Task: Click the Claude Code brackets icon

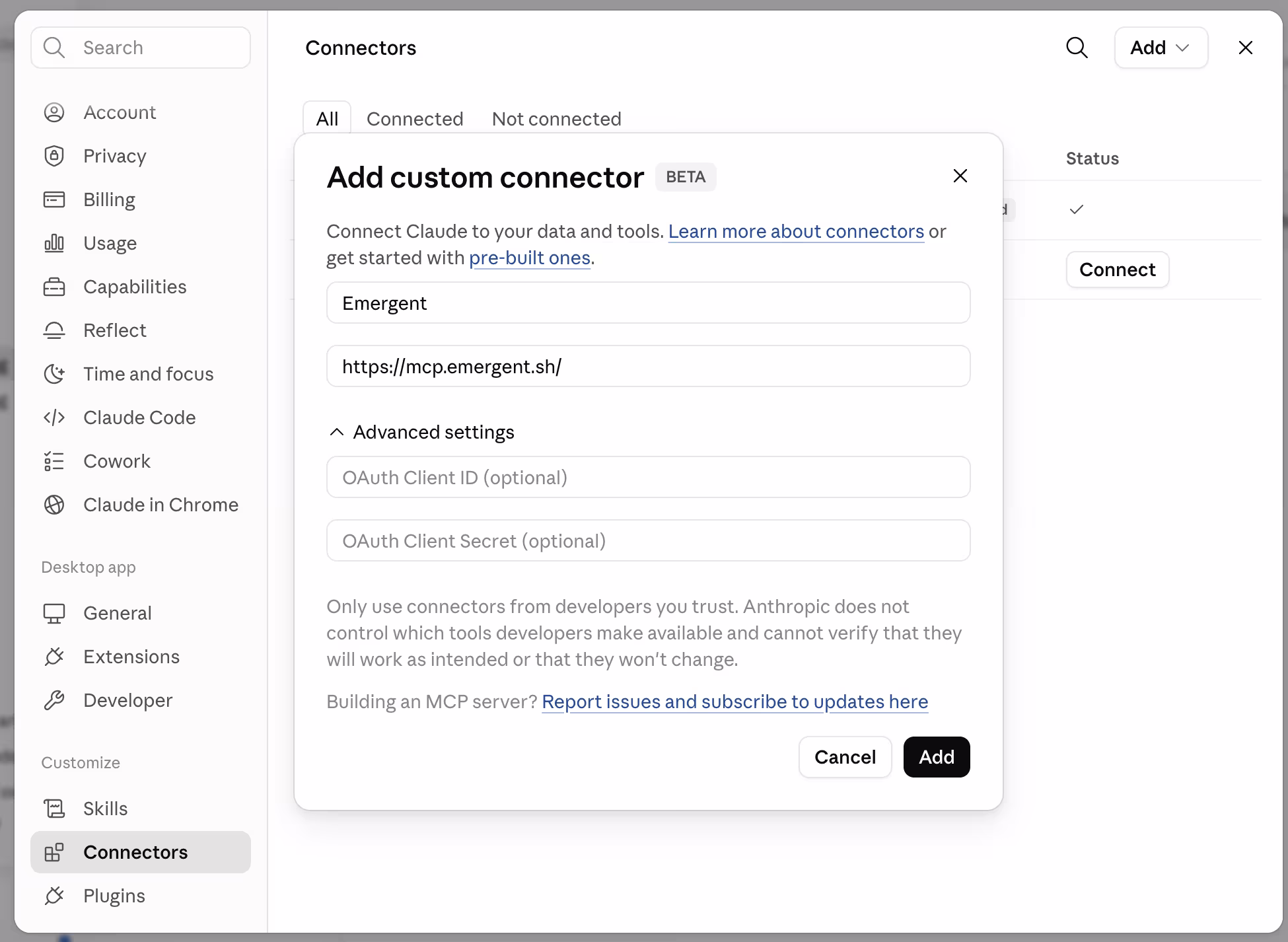Action: (54, 417)
